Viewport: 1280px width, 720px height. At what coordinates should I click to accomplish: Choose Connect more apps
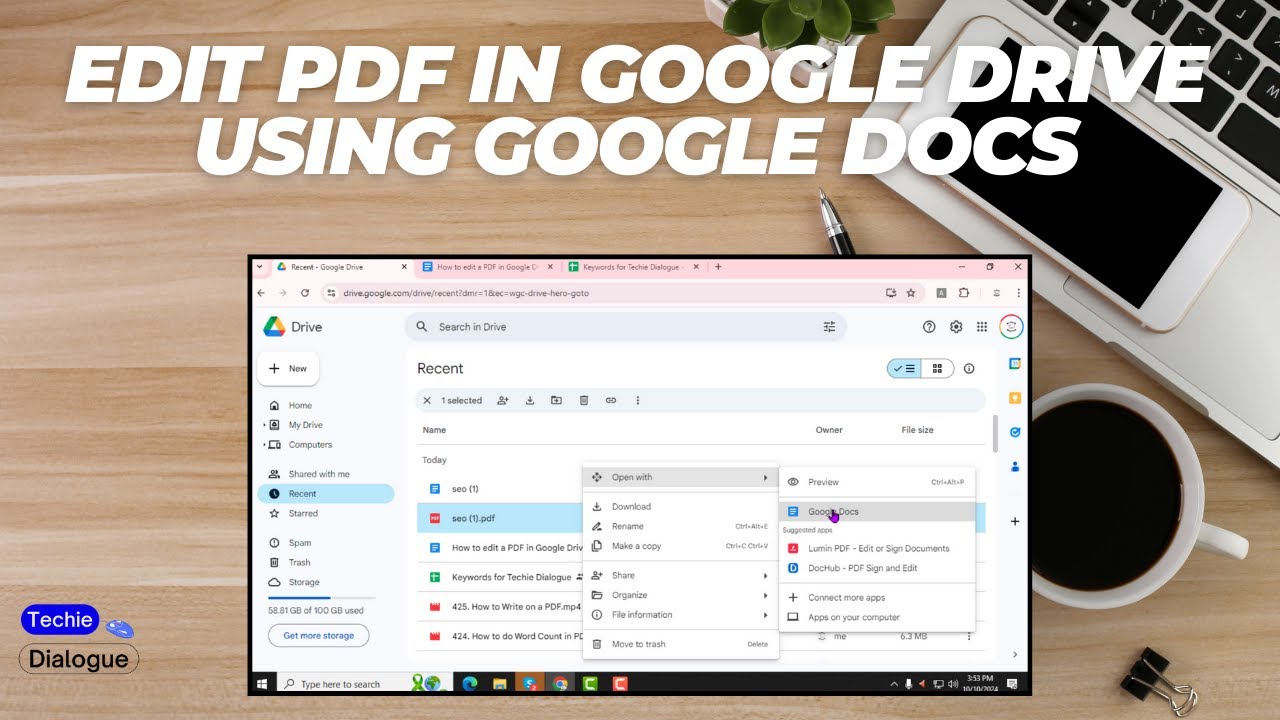tap(877, 598)
